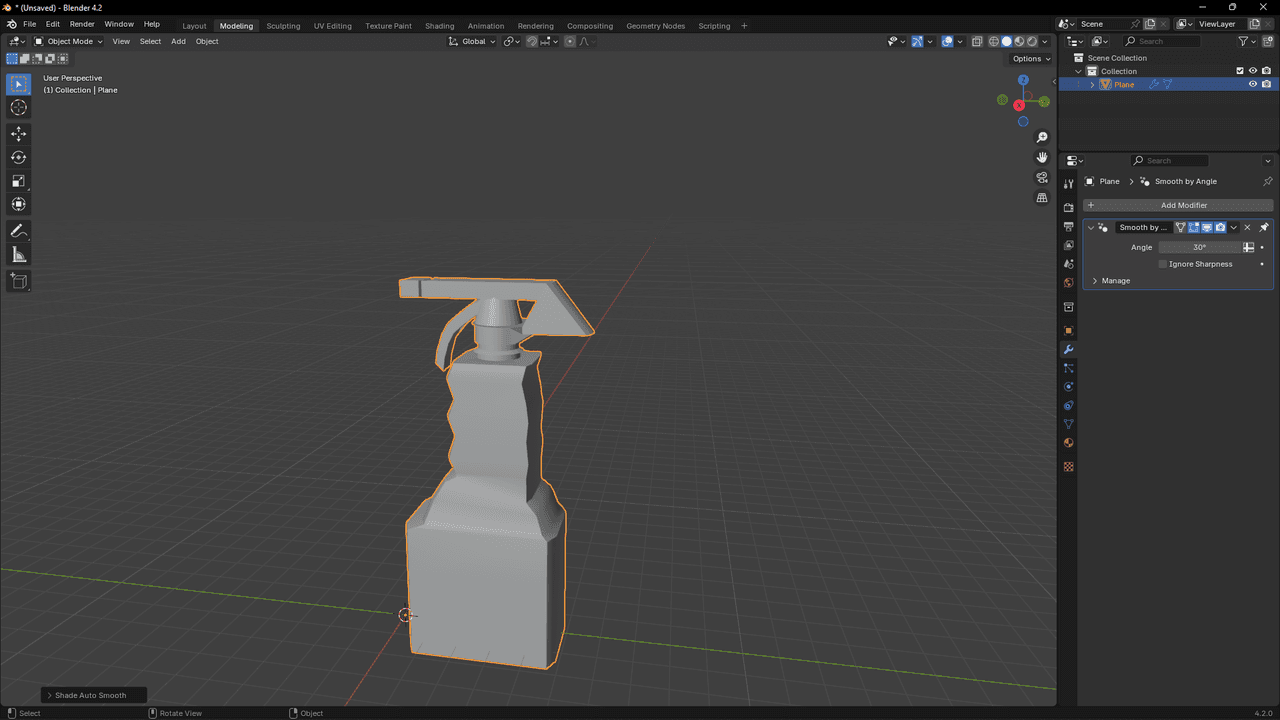Open the viewport Options button
The width and height of the screenshot is (1280, 720).
tap(1031, 59)
